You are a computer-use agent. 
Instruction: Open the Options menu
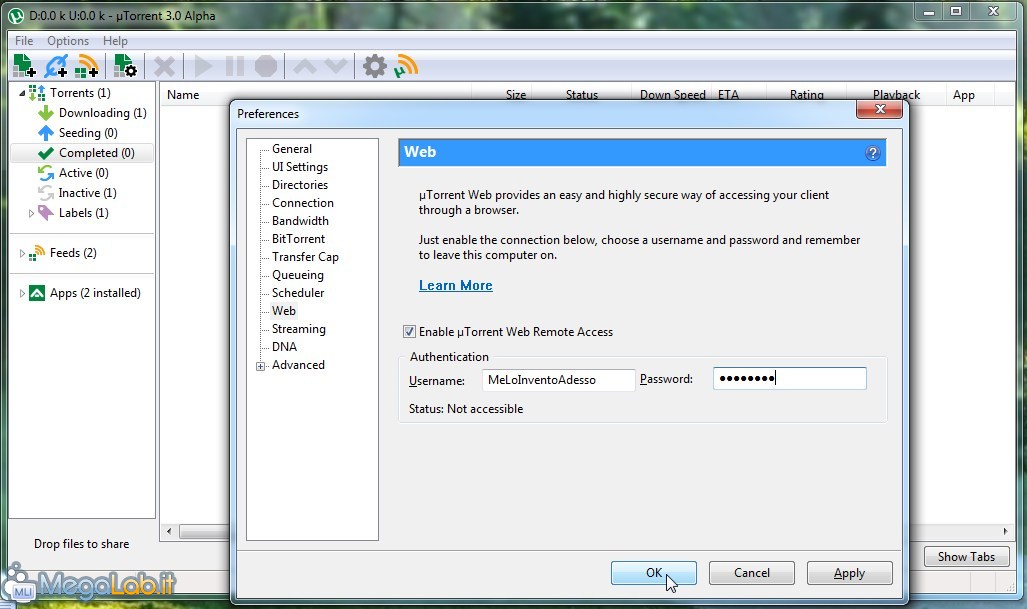tap(67, 41)
